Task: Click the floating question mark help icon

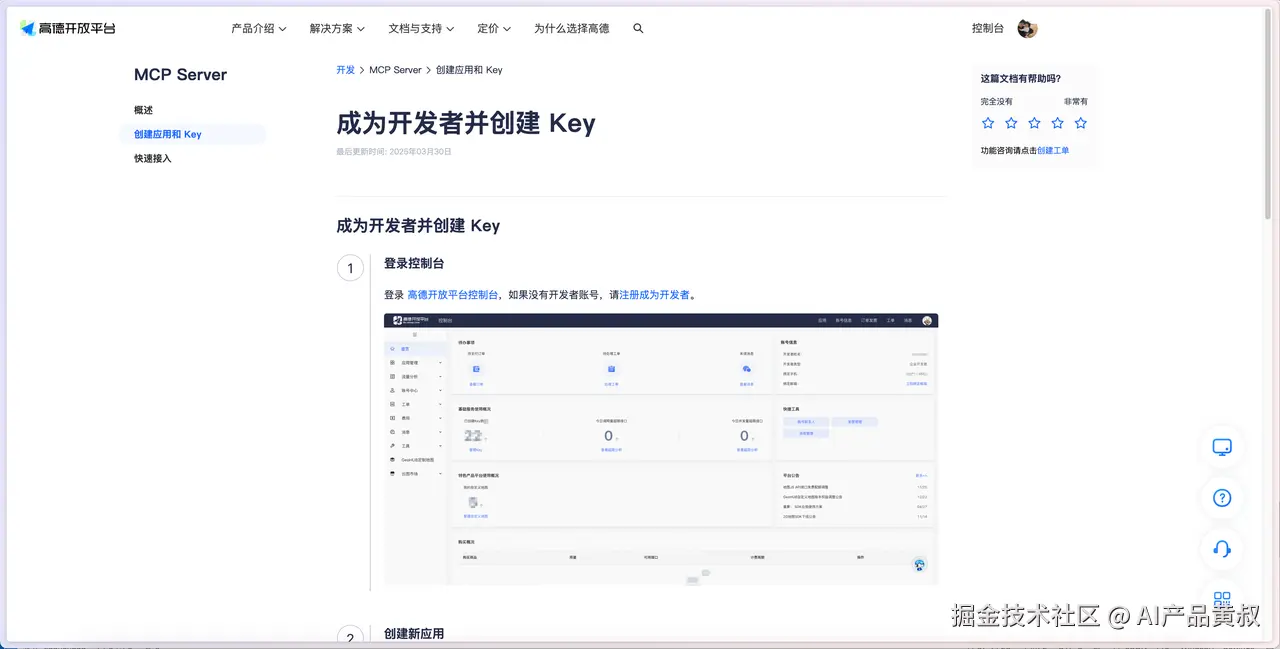Action: pos(1221,498)
